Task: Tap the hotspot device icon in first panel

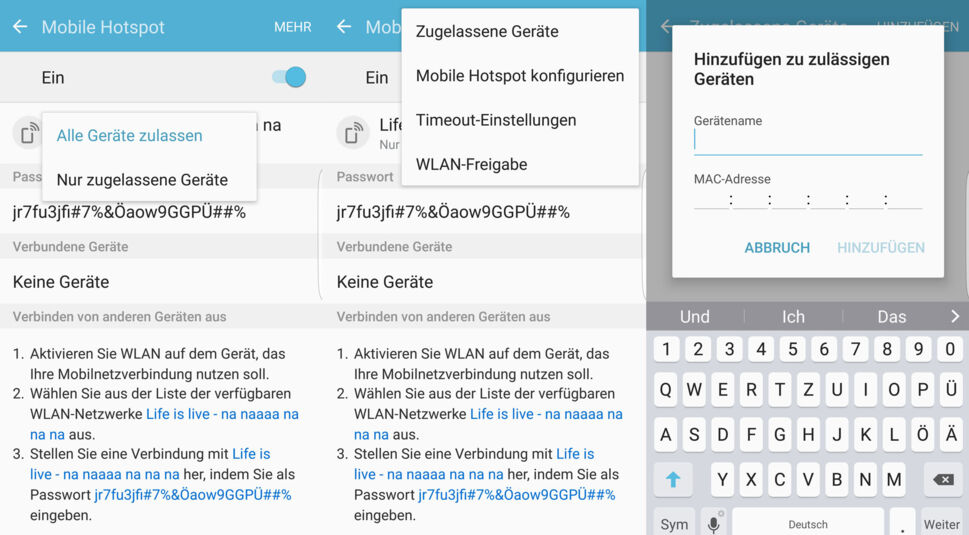Action: click(x=27, y=132)
